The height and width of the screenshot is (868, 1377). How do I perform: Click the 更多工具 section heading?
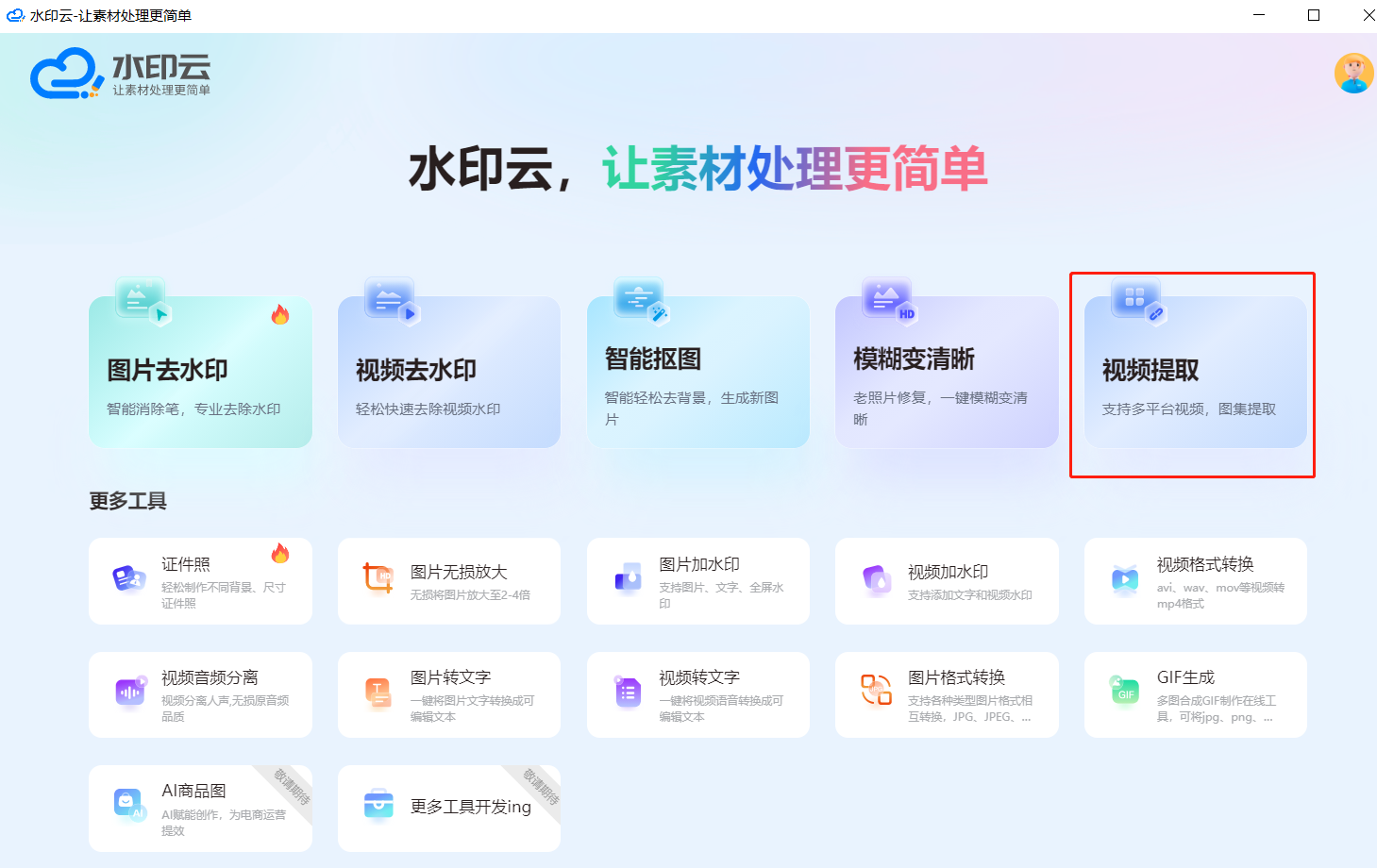(128, 501)
